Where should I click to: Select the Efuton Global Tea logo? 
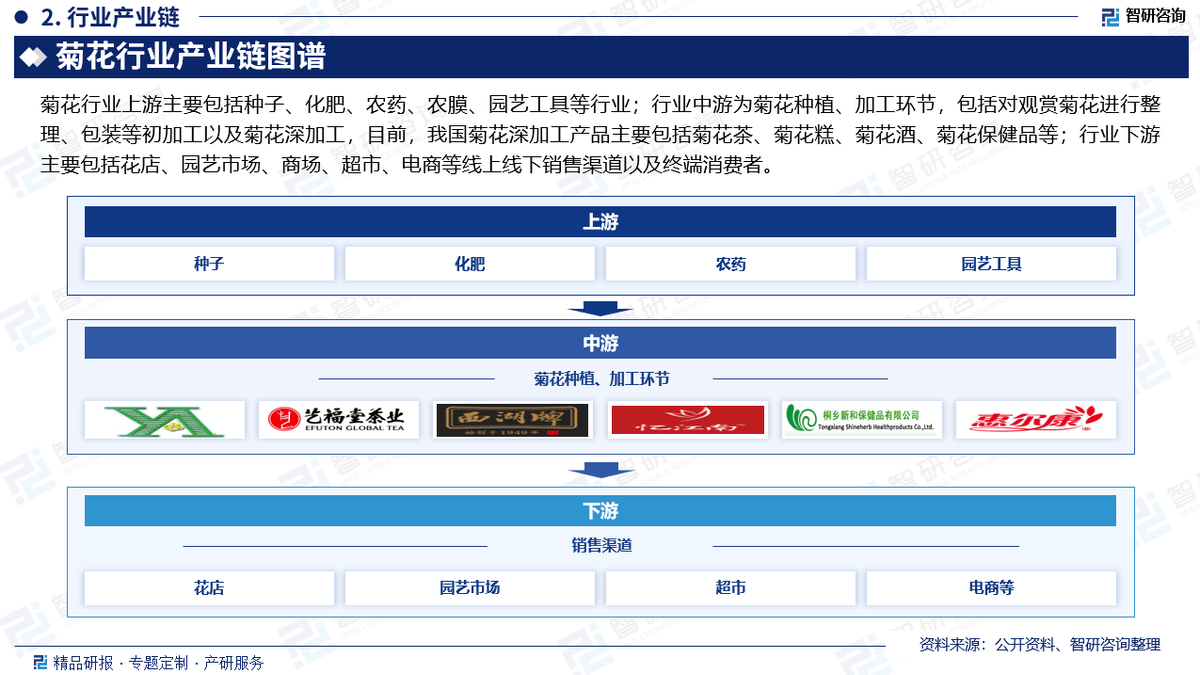(x=338, y=419)
